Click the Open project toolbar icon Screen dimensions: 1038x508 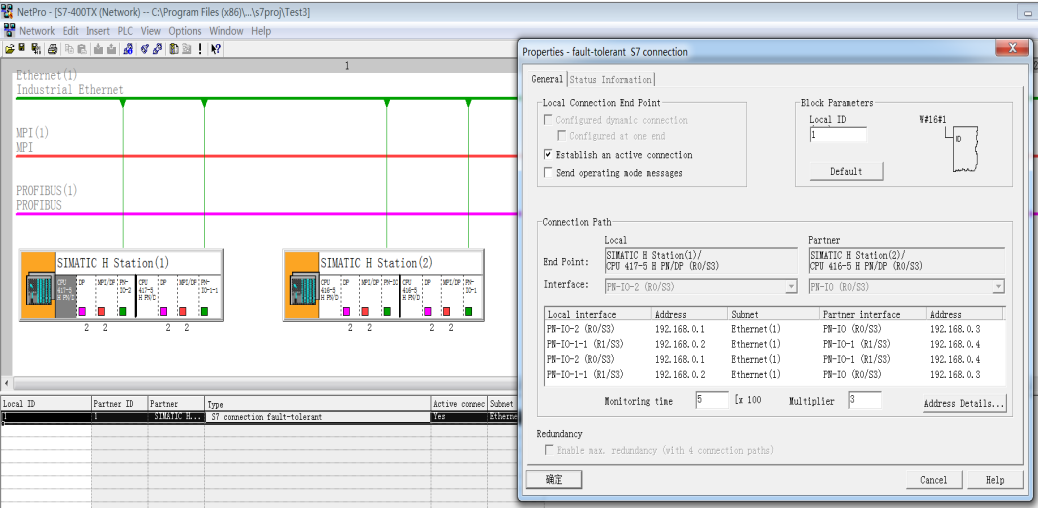10,48
